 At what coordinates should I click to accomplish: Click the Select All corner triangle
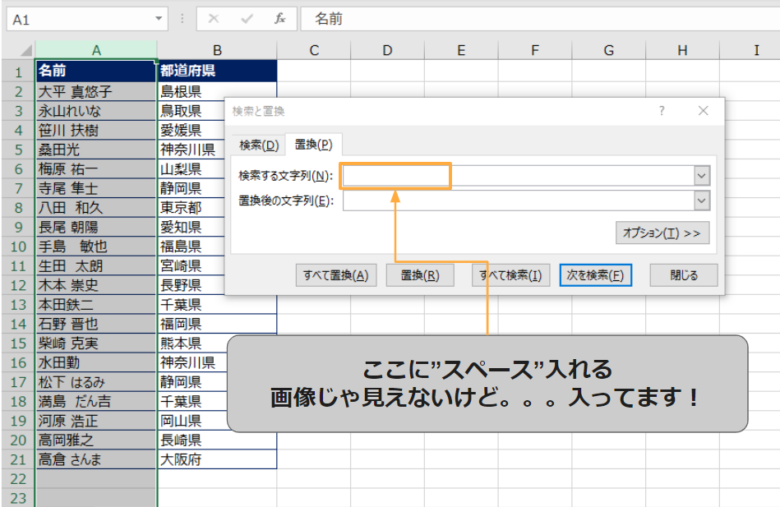coord(26,50)
